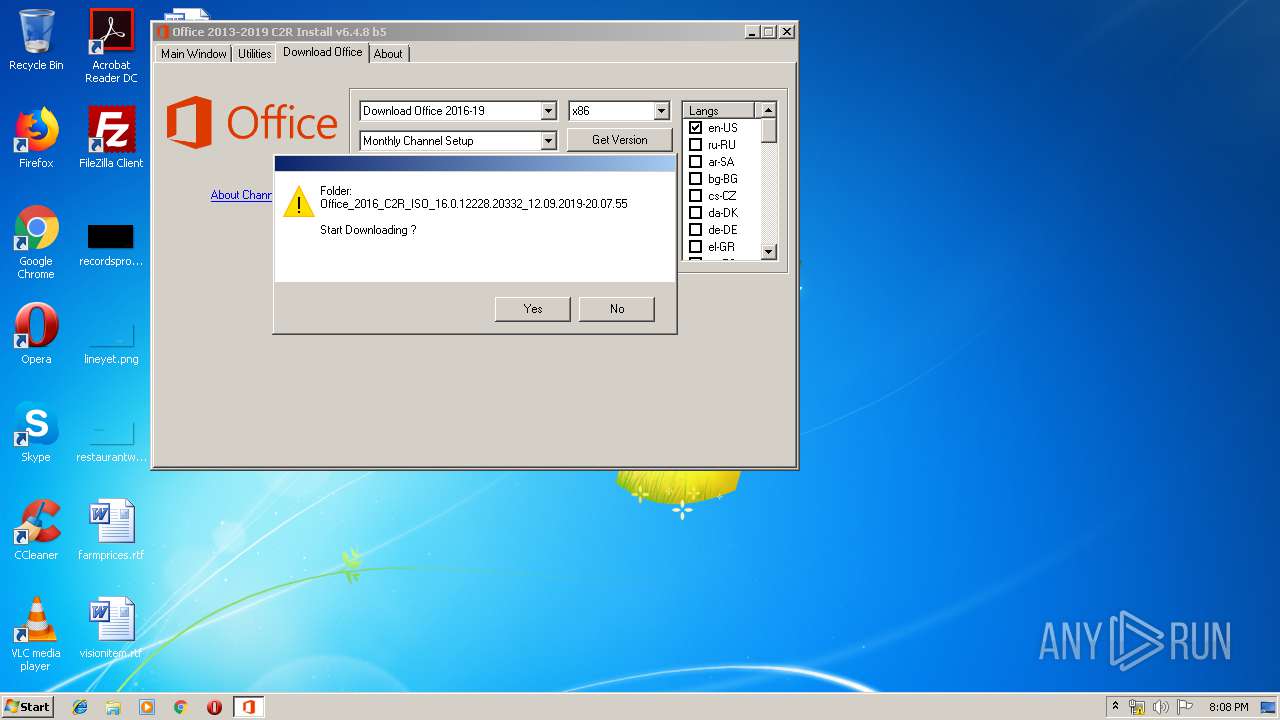Image resolution: width=1280 pixels, height=720 pixels.
Task: Select farmprices.rtf document icon
Action: 111,530
